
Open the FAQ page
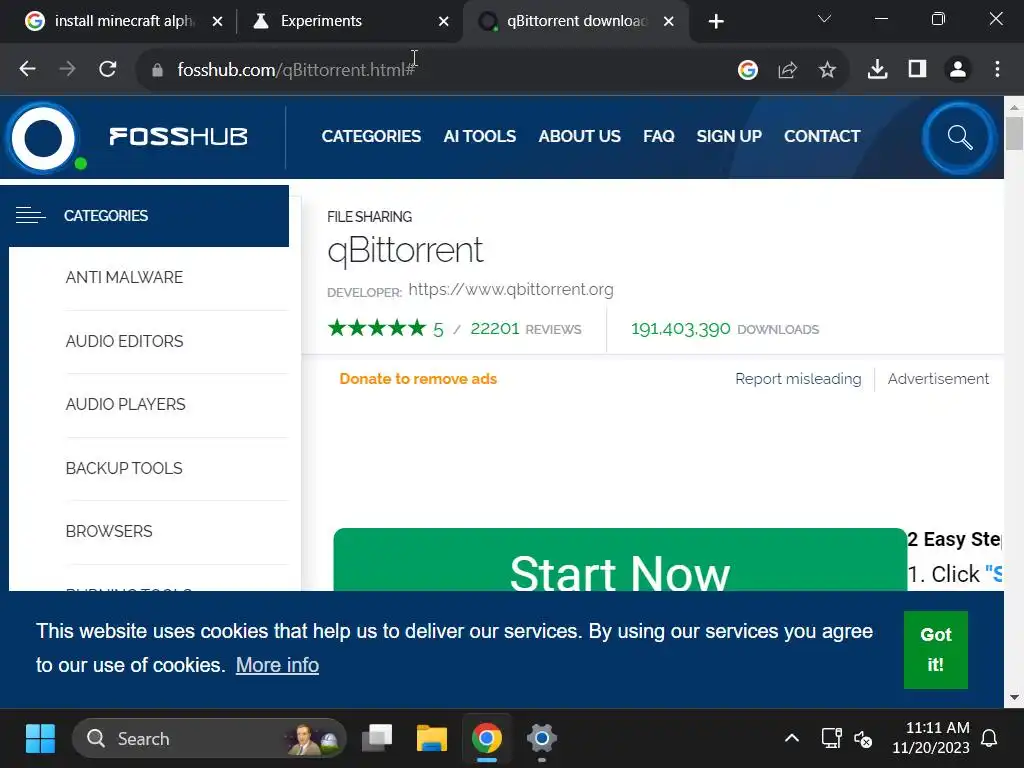click(658, 136)
